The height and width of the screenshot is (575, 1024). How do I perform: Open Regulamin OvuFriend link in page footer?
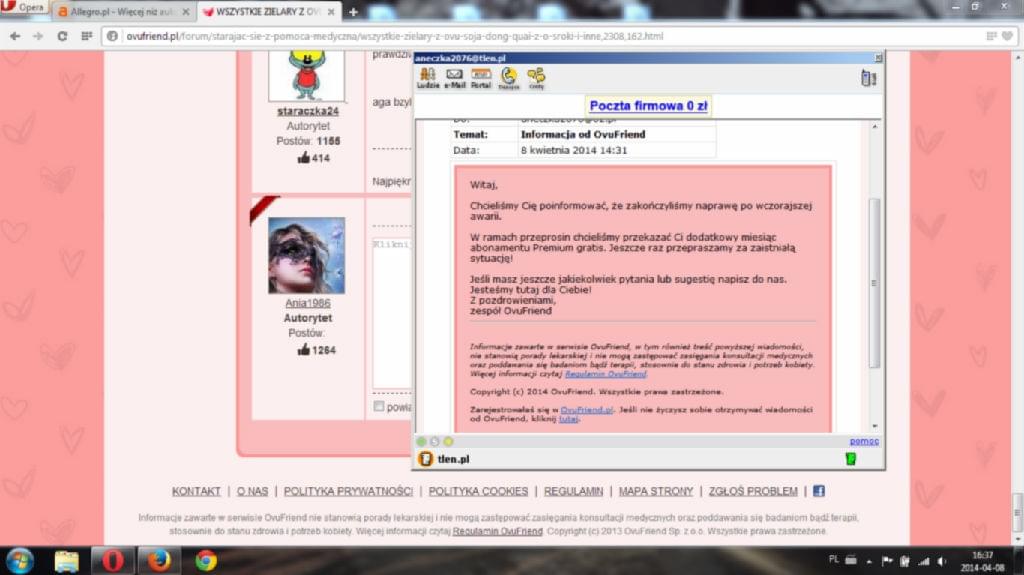(x=498, y=531)
